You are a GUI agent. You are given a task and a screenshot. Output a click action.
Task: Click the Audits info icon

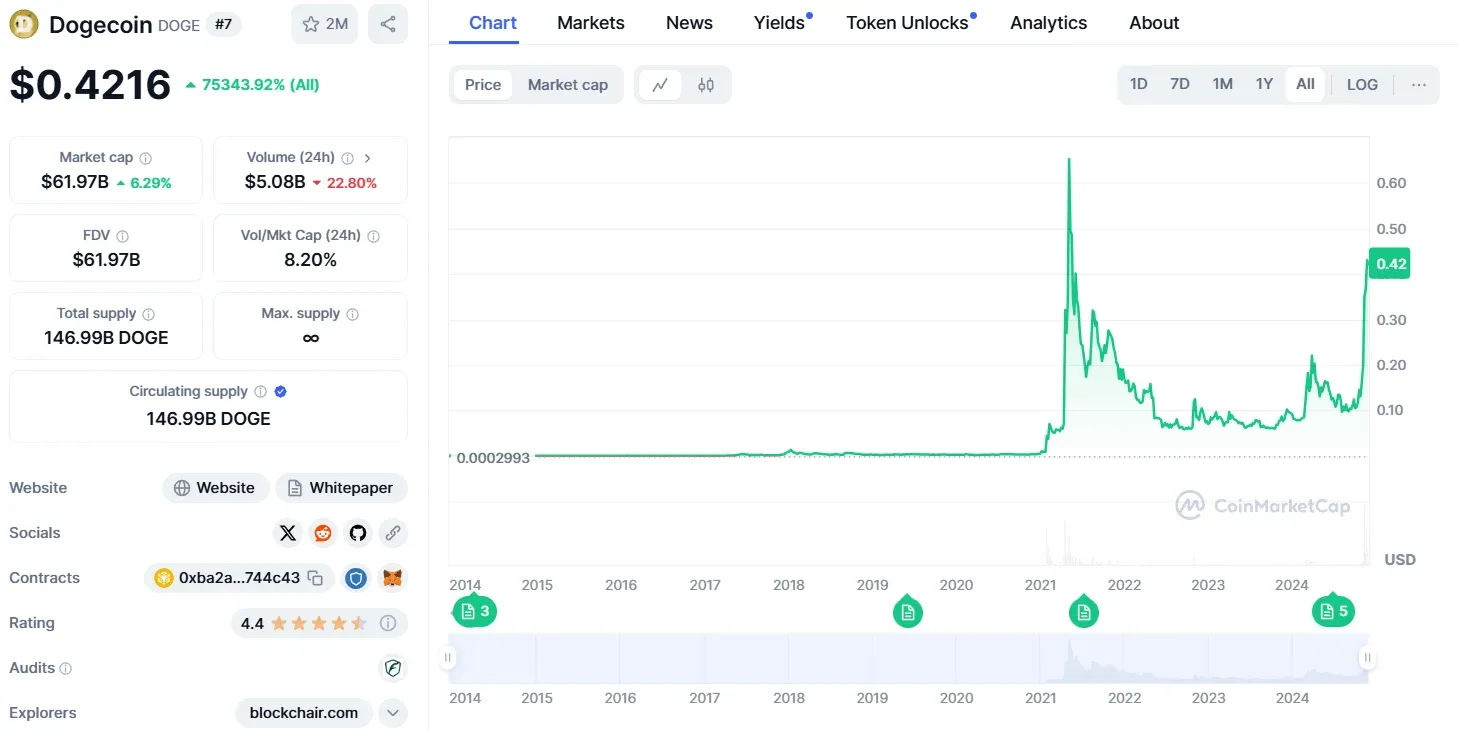(66, 668)
